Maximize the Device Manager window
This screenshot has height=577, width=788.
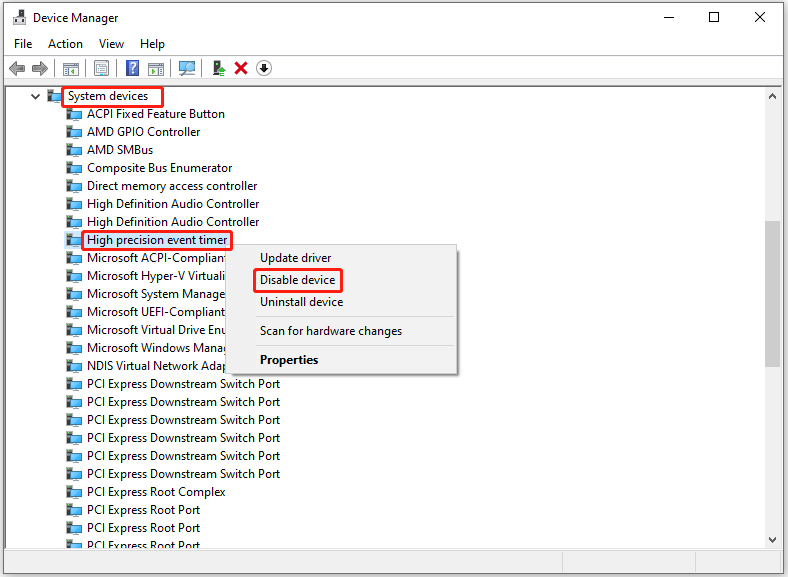(714, 18)
